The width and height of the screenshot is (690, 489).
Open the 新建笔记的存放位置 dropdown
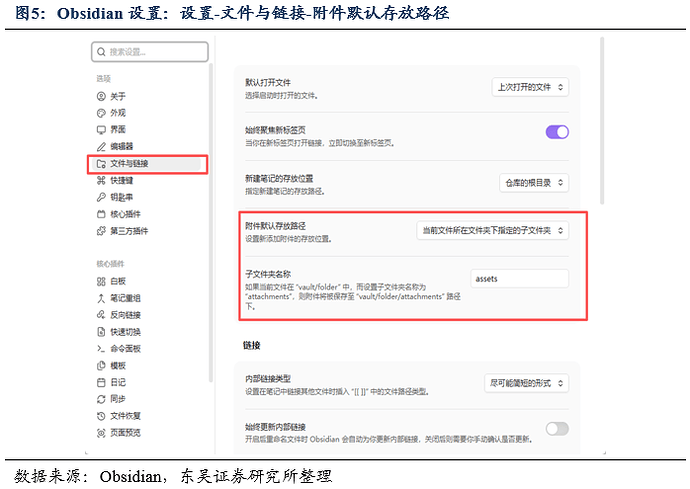534,183
